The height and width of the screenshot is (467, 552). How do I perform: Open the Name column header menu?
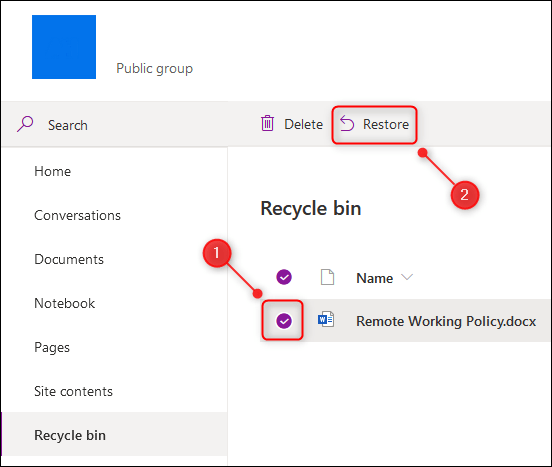375,278
